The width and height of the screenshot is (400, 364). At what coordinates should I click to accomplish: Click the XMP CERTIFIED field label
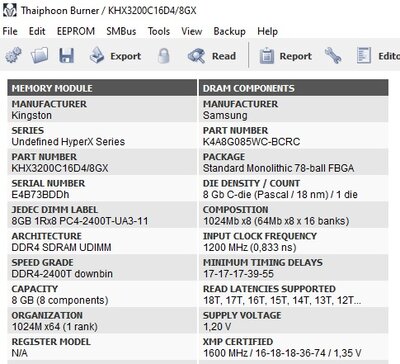pyautogui.click(x=238, y=342)
